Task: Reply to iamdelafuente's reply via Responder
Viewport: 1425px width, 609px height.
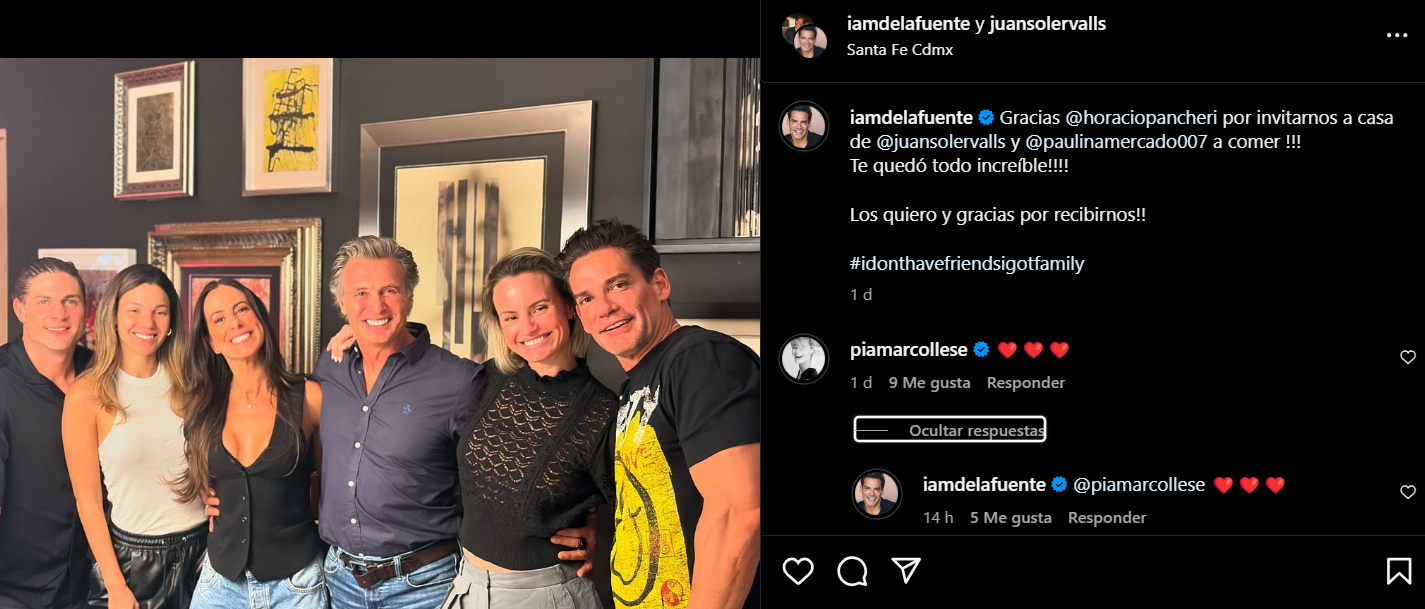Action: pos(1107,518)
